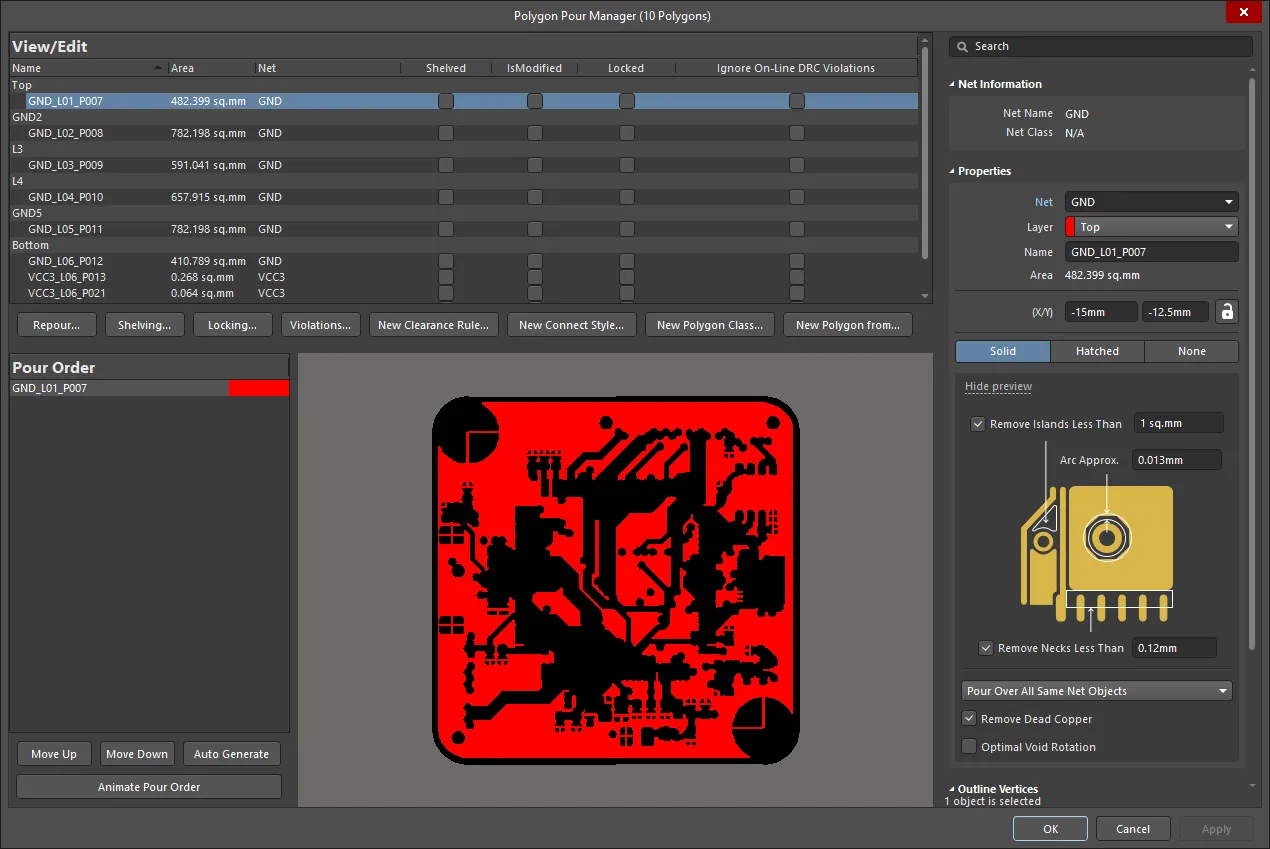Uncheck Remove Islands Less Than
This screenshot has width=1270, height=849.
pos(978,424)
